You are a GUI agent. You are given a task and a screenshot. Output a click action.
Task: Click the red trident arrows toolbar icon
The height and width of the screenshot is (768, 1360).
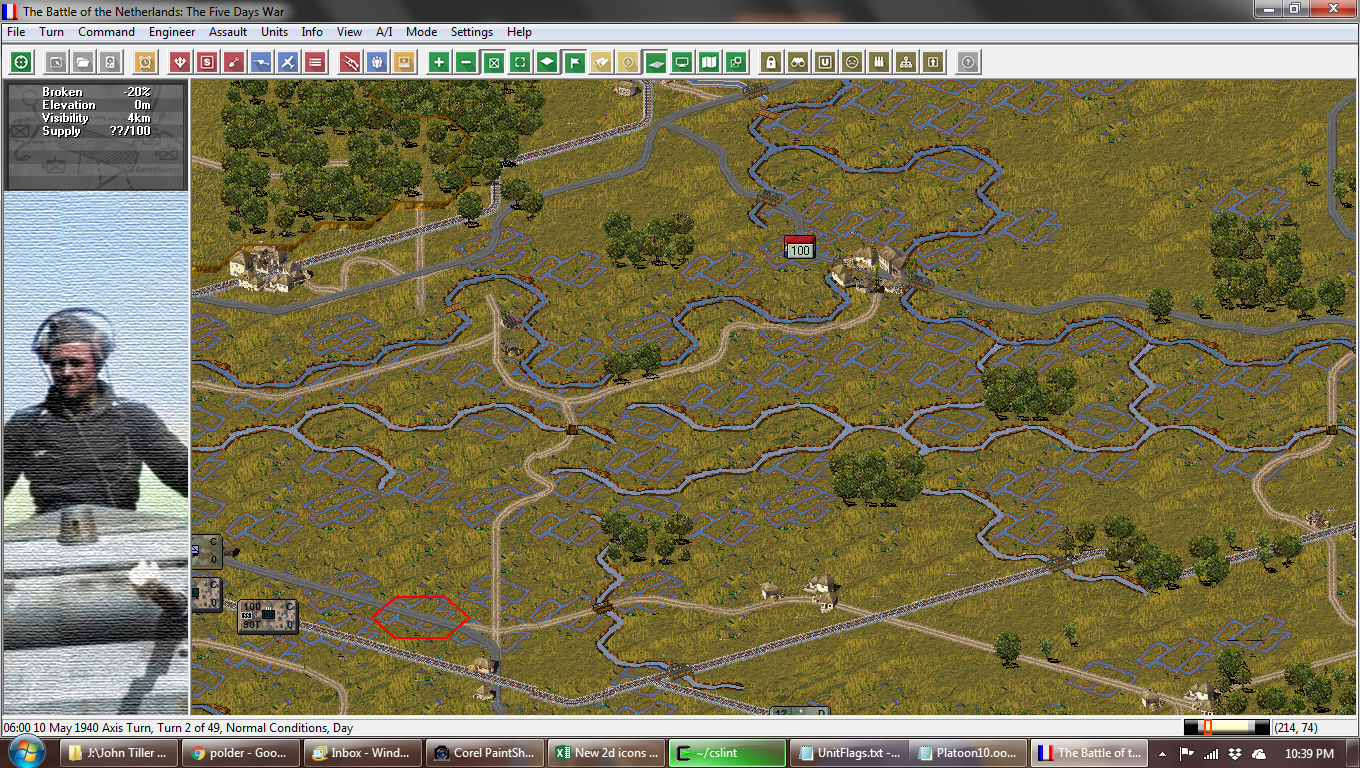coord(180,62)
